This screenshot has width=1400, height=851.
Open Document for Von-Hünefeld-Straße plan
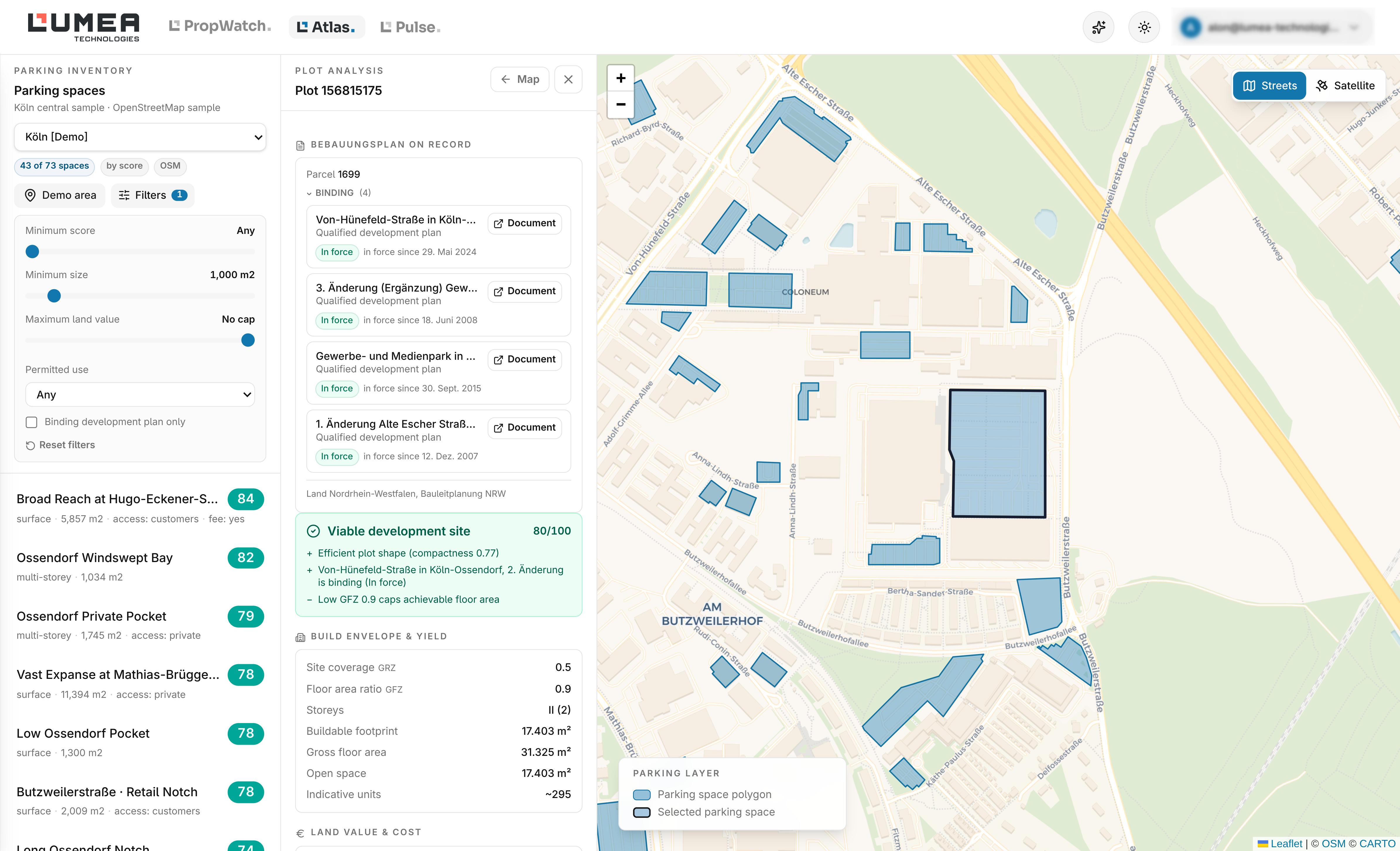click(x=524, y=223)
